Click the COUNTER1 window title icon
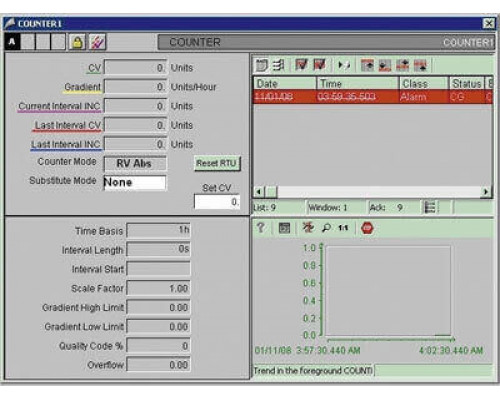Image resolution: width=500 pixels, height=400 pixels. [x=10, y=23]
